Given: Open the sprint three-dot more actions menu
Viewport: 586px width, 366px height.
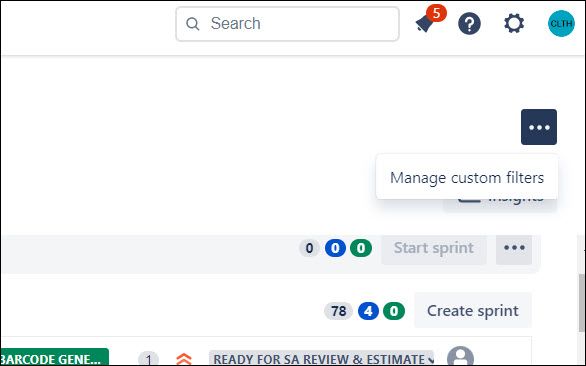Looking at the screenshot, I should click(x=514, y=248).
